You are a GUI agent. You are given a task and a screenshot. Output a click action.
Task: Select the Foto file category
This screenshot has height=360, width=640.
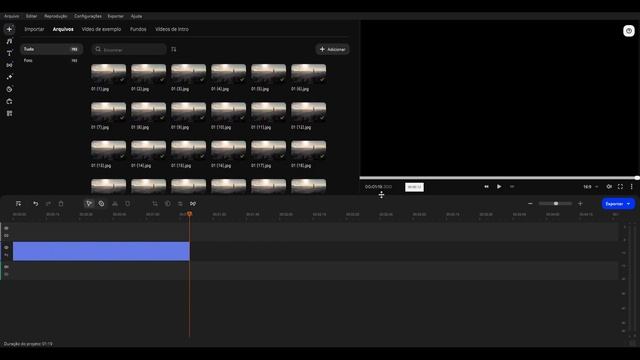click(51, 60)
